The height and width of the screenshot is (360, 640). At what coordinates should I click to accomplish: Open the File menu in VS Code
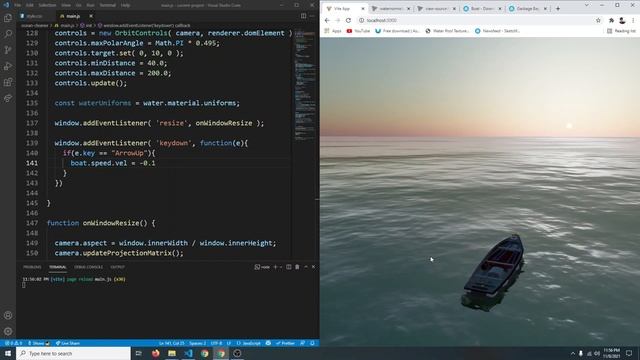(x=17, y=5)
